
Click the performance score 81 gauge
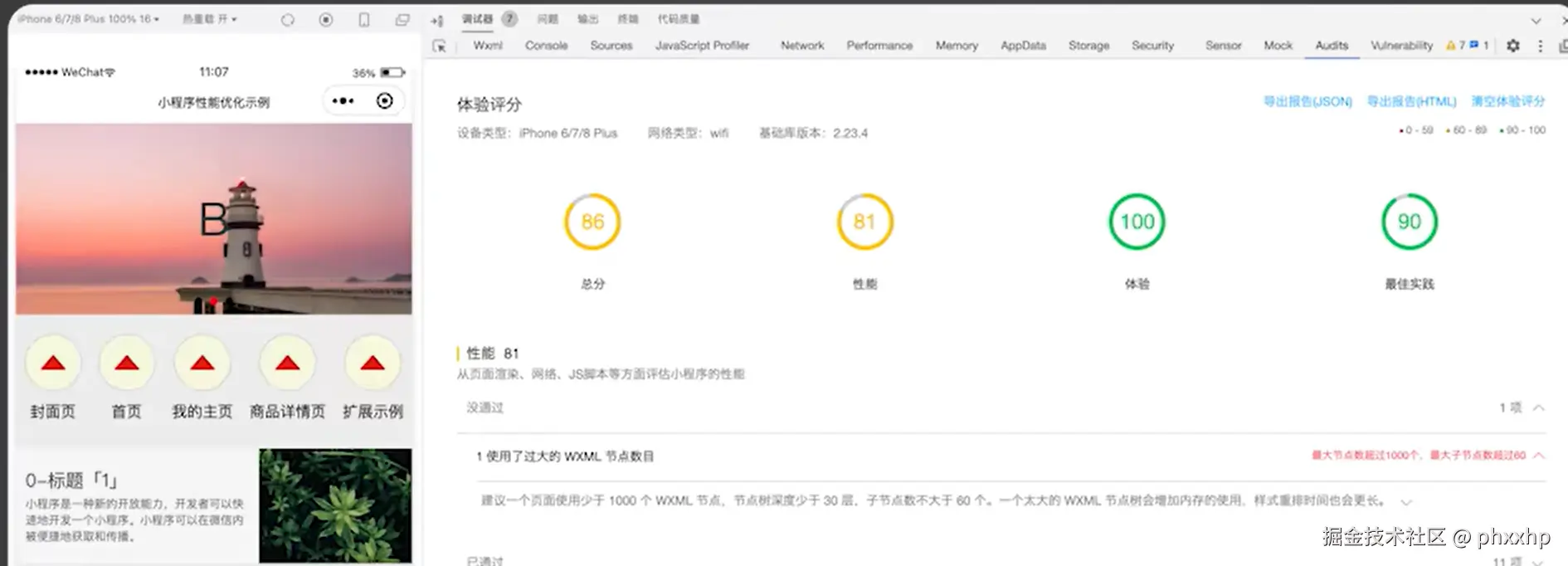pyautogui.click(x=864, y=222)
